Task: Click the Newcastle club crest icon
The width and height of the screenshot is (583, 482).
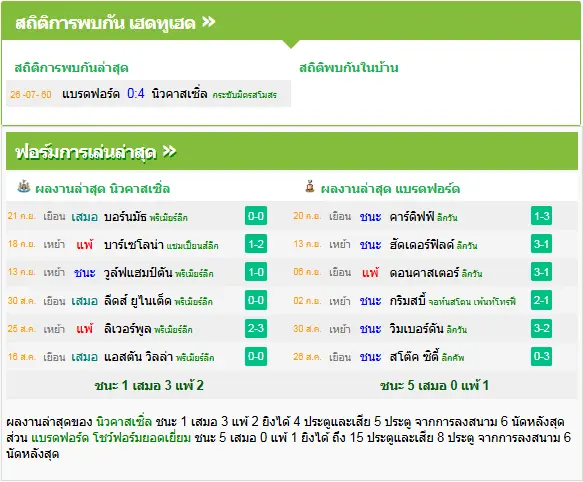Action: [x=24, y=187]
